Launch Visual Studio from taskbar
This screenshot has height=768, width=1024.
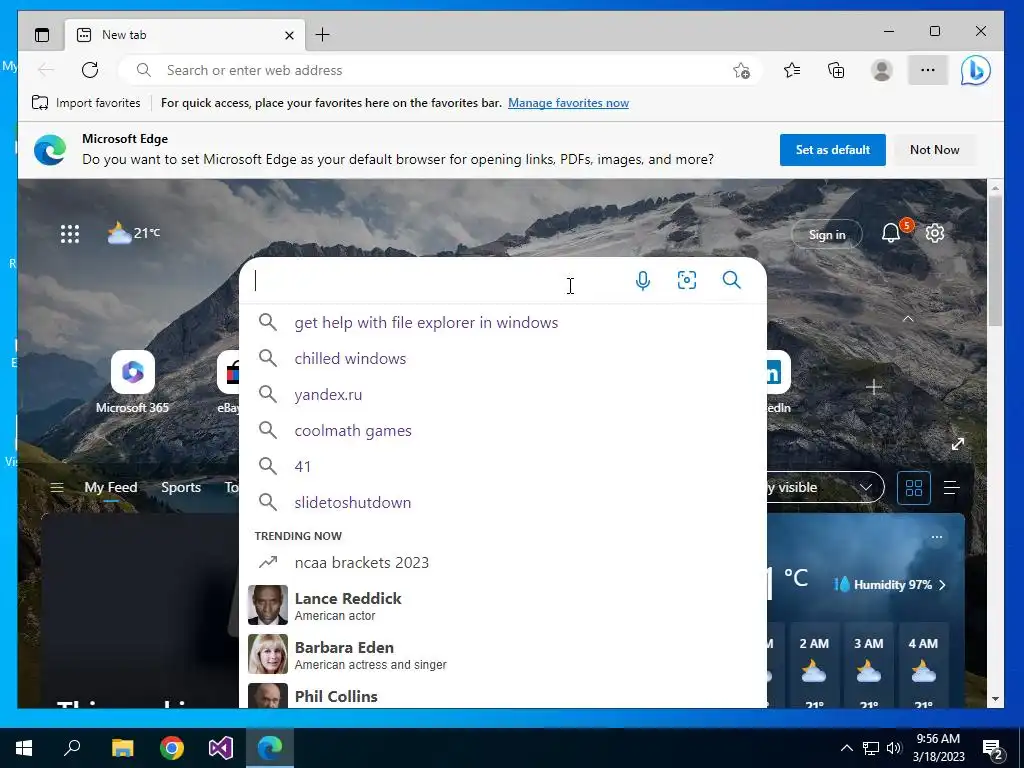click(x=221, y=748)
